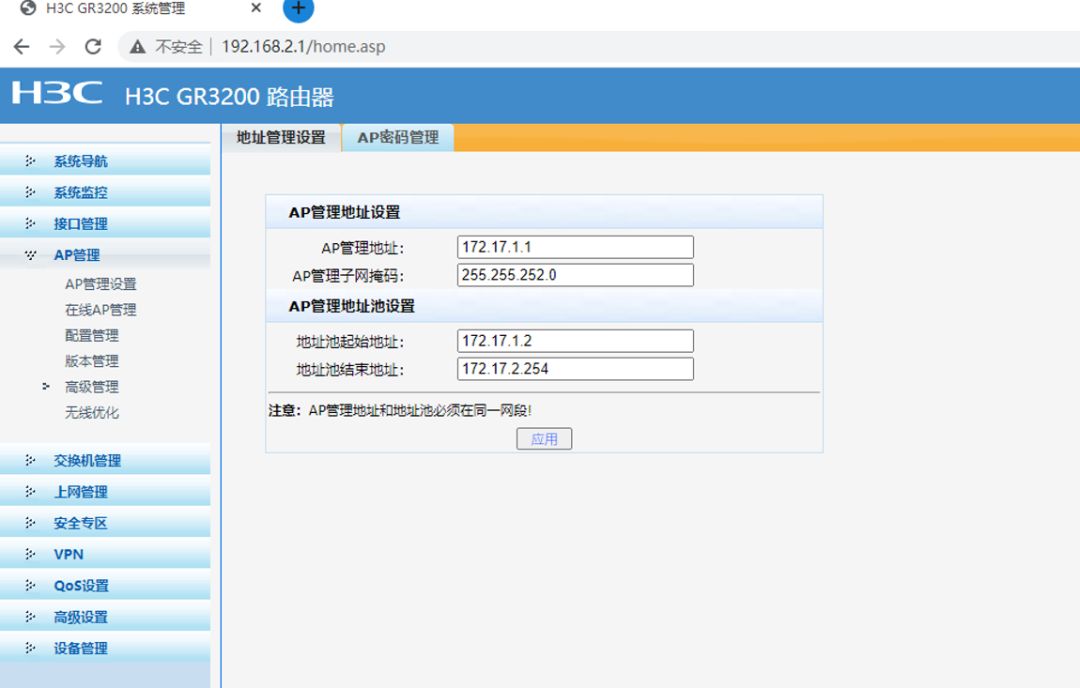Click the 不安全 security label
The image size is (1080, 688).
click(178, 47)
